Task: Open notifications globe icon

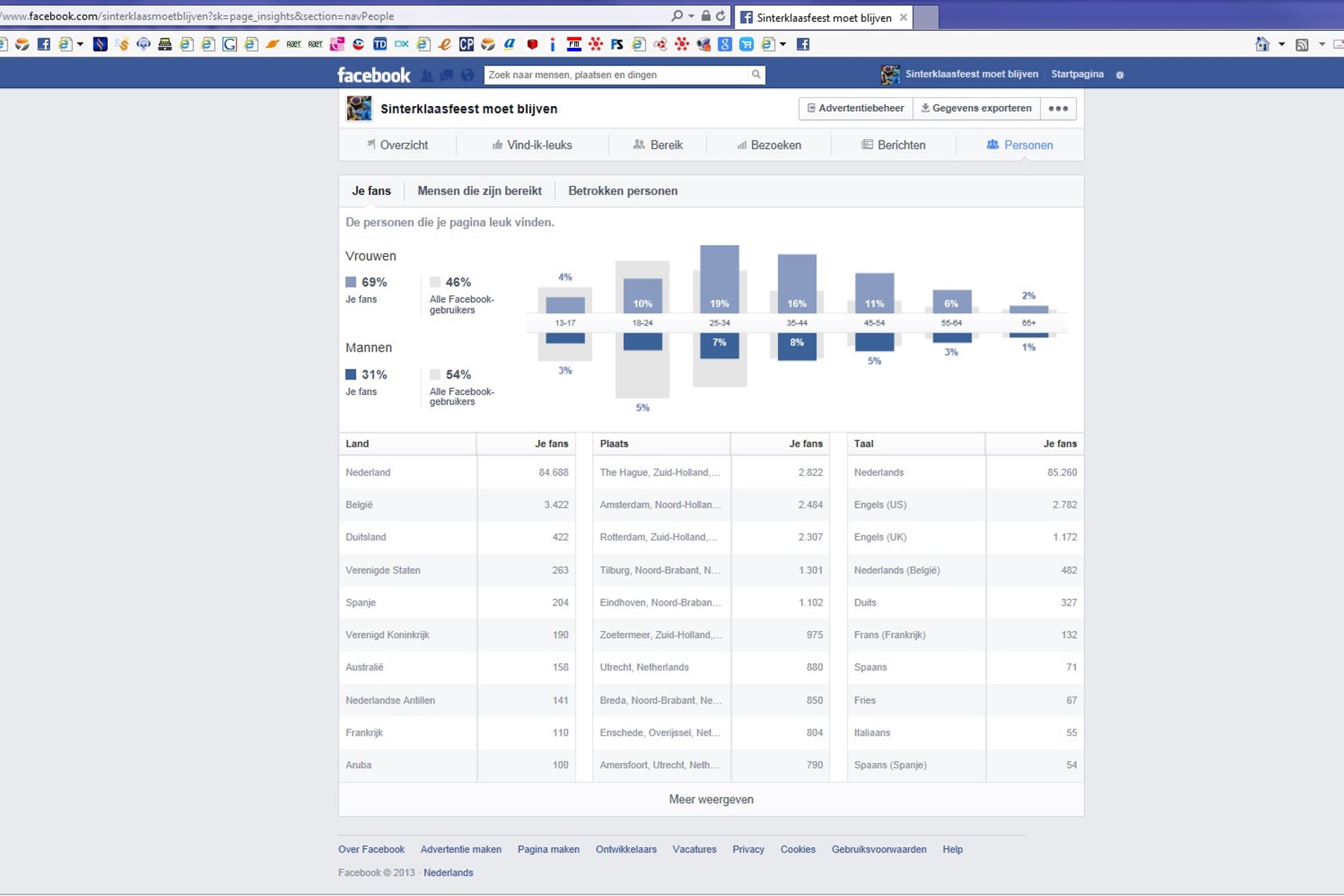Action: (x=467, y=75)
